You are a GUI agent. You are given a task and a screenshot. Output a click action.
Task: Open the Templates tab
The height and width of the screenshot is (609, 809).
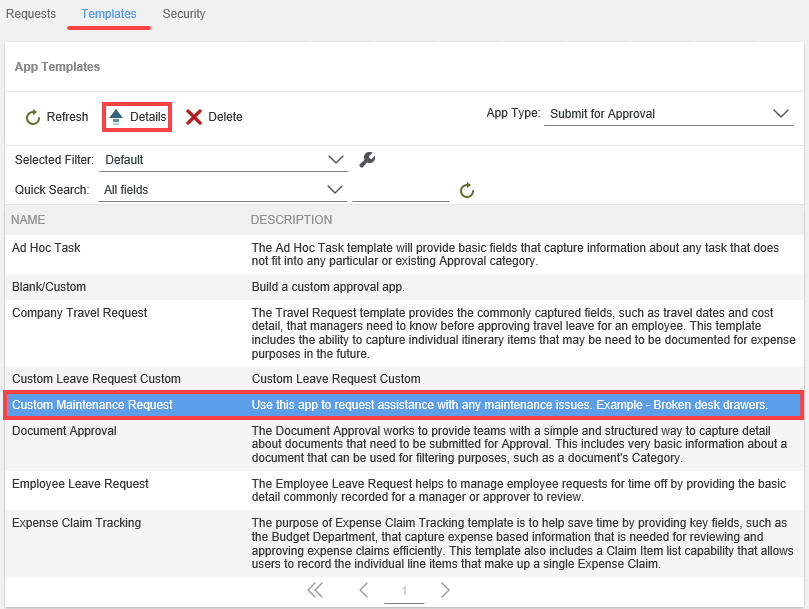coord(109,14)
